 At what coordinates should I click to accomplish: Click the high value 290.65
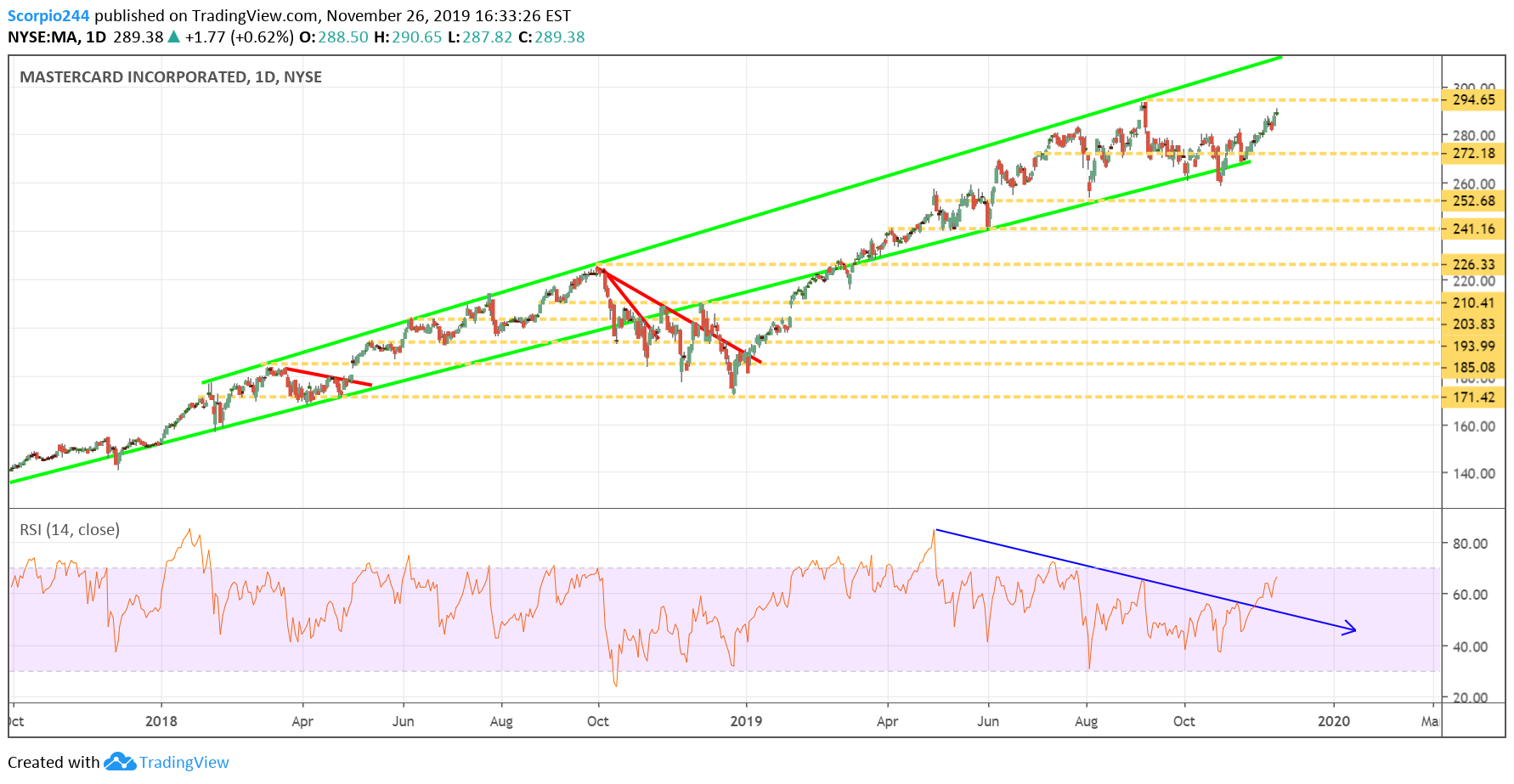(x=416, y=37)
